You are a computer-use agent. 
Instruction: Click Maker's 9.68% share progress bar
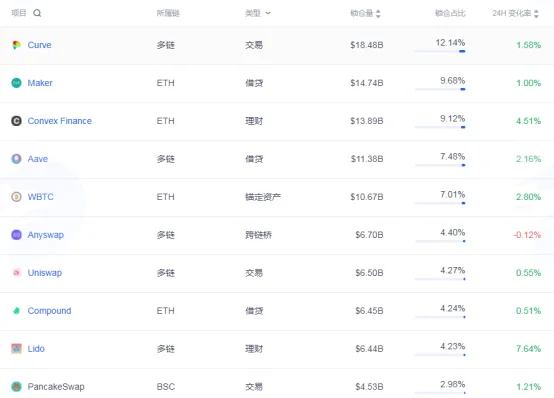[440, 89]
